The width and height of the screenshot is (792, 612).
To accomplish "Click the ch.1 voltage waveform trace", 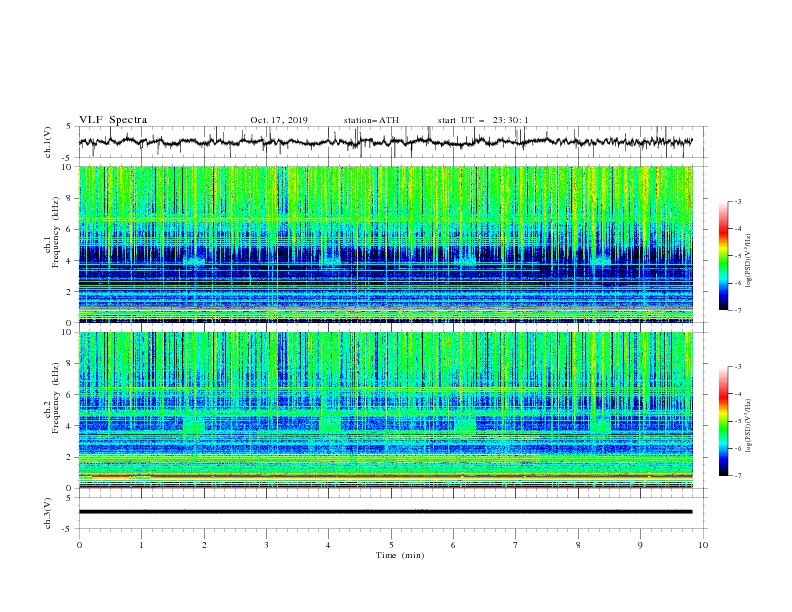I will click(385, 142).
